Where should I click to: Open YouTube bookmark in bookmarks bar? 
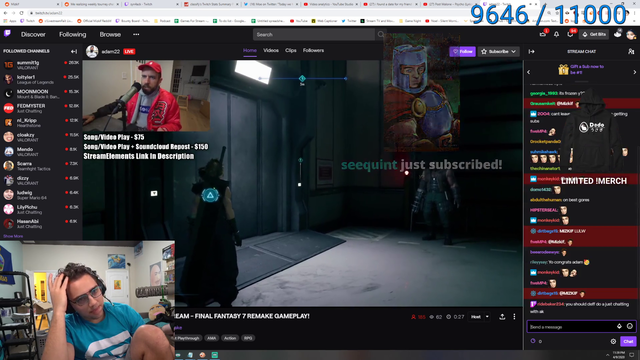(299, 21)
